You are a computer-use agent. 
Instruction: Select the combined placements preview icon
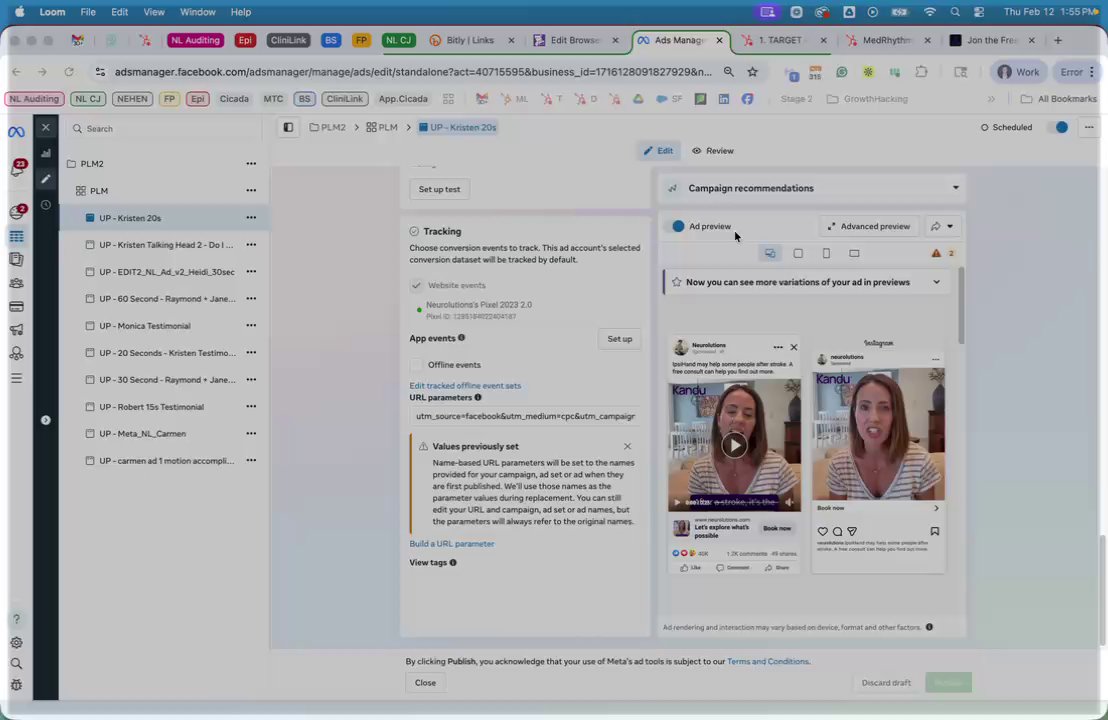(770, 254)
